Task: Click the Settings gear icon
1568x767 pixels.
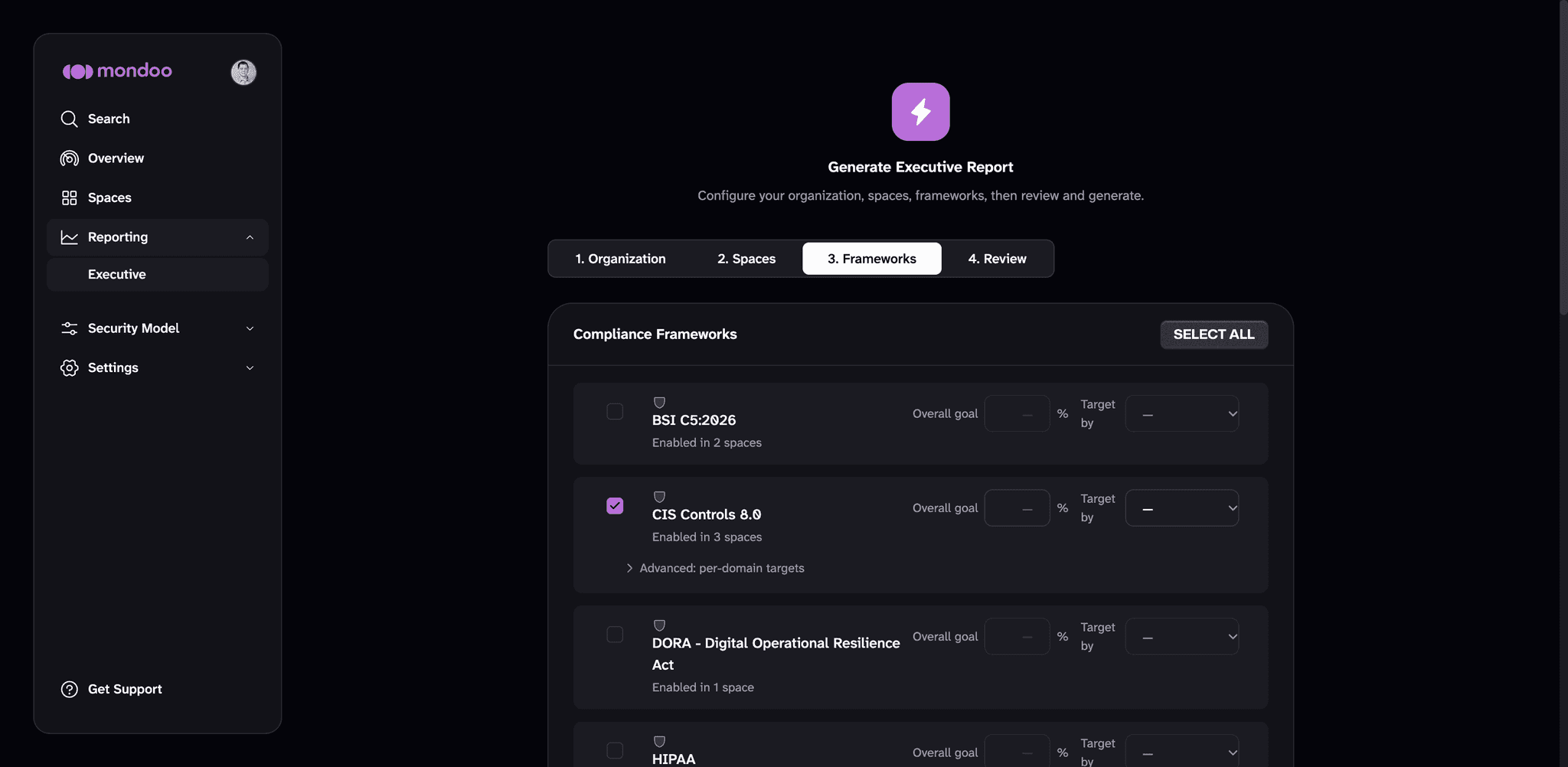Action: [69, 368]
